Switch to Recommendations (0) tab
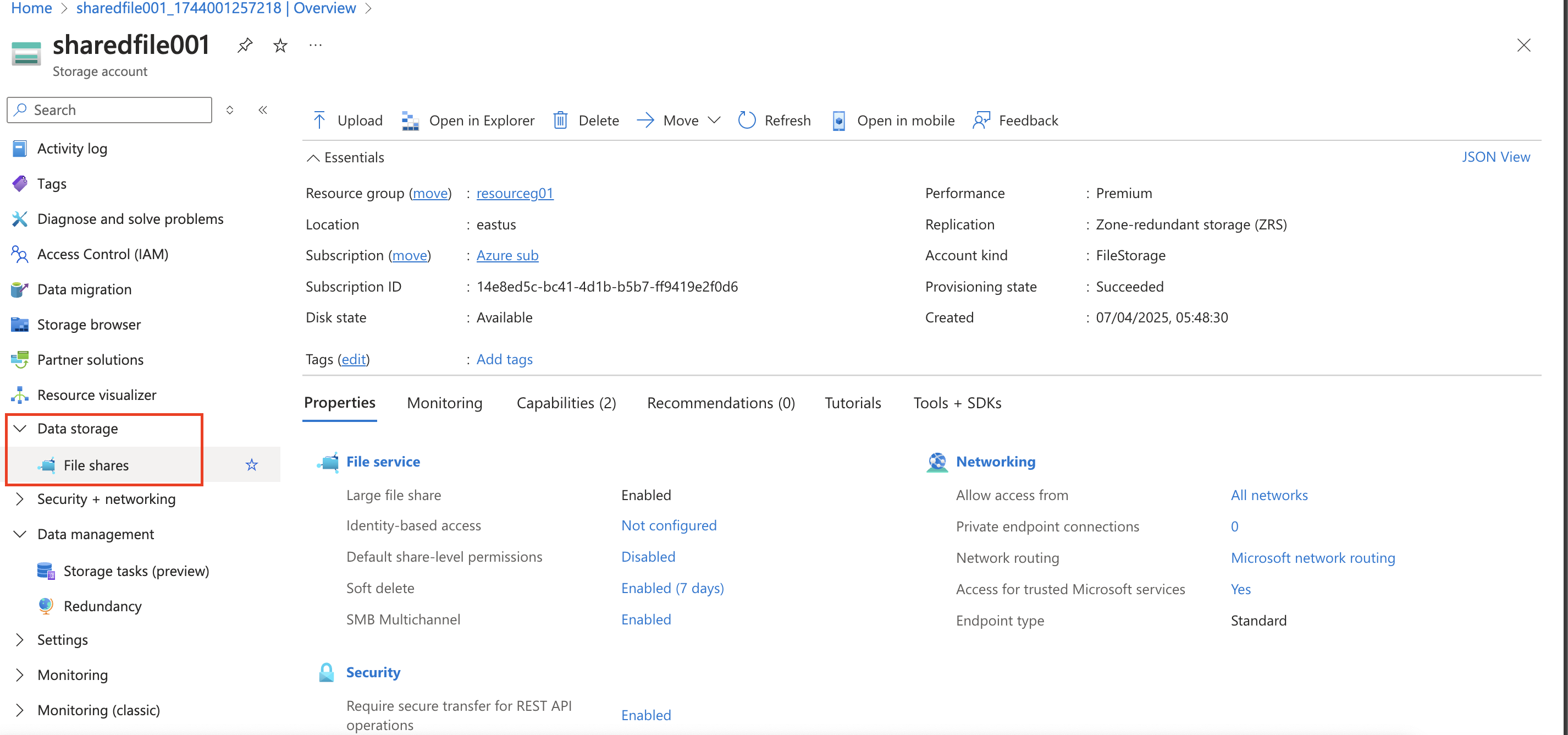Viewport: 1568px width, 735px height. point(721,403)
